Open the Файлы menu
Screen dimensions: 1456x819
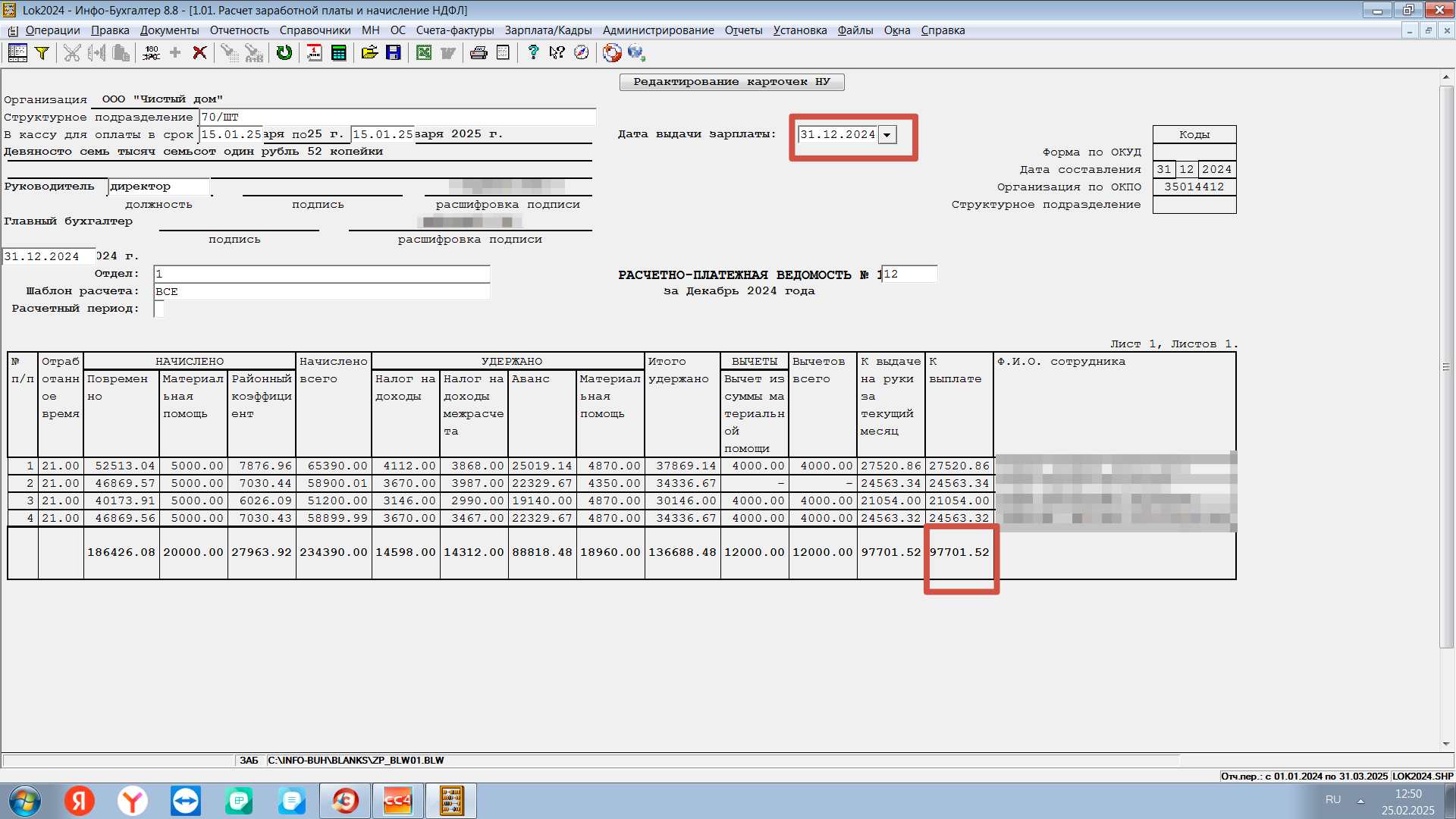click(855, 30)
